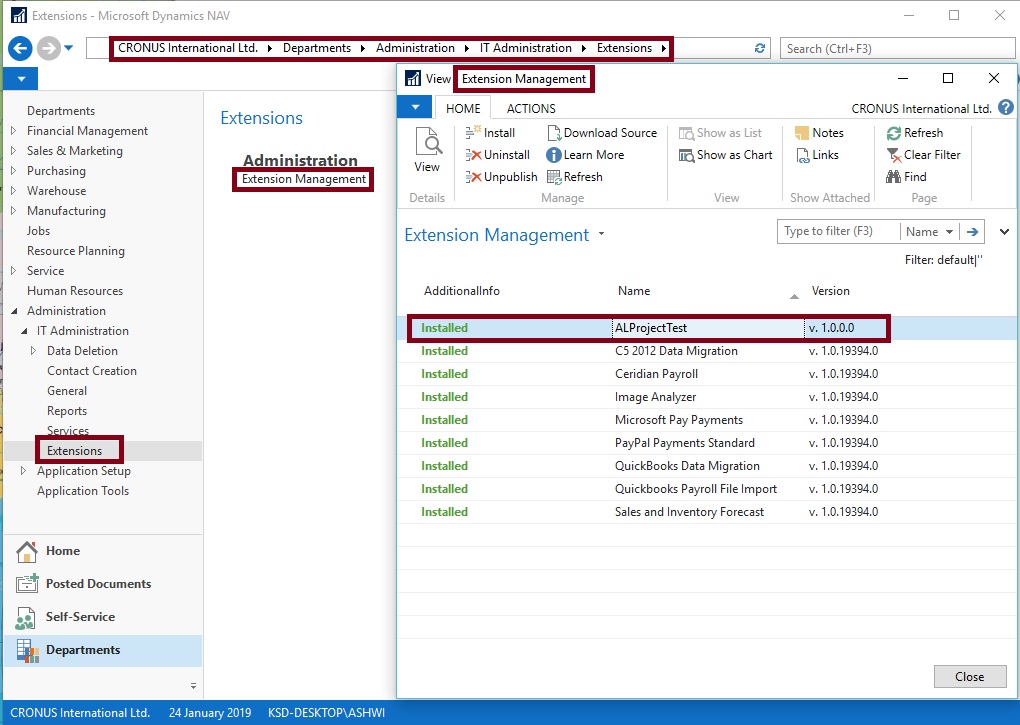This screenshot has width=1020, height=725.
Task: Click the Unpublish extension icon
Action: click(x=474, y=177)
